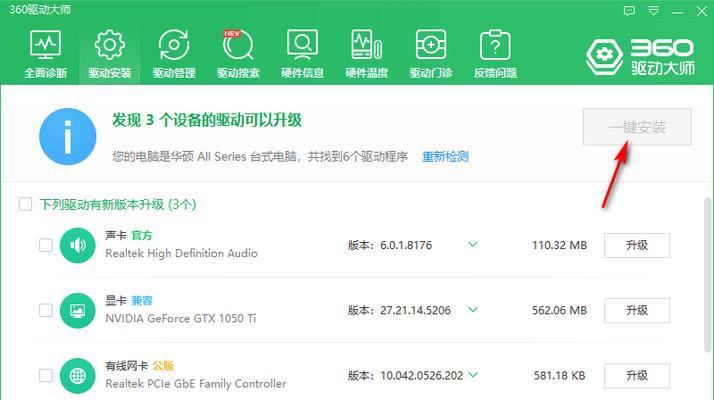Click the driver list vertical scrollbar
The width and height of the screenshot is (714, 400).
[x=707, y=275]
